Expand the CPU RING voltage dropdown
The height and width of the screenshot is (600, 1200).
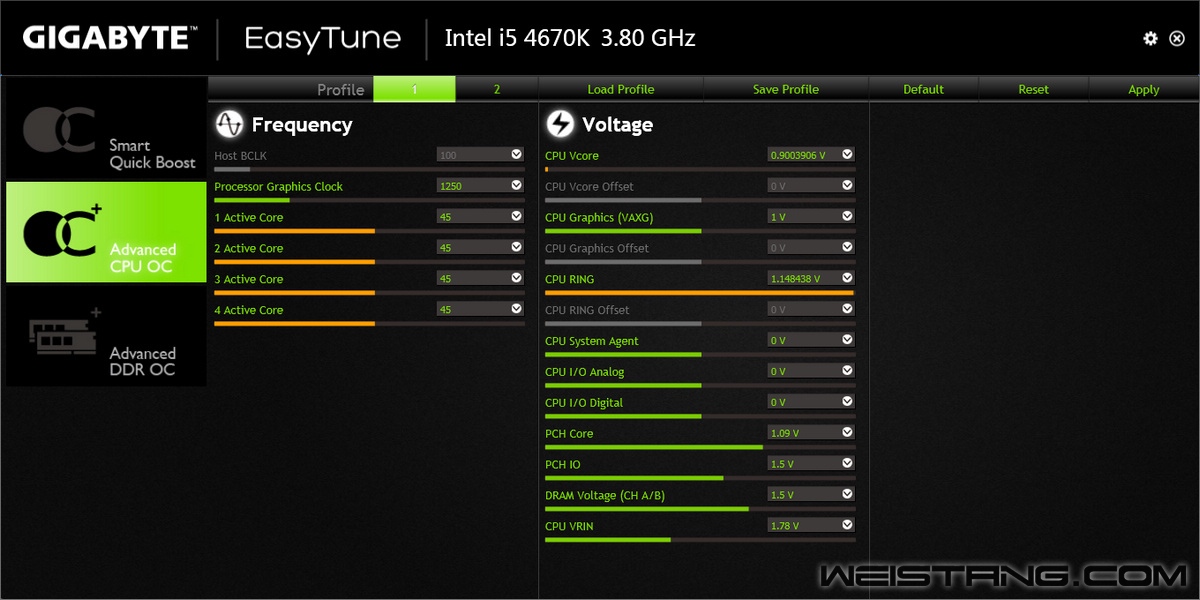(847, 279)
